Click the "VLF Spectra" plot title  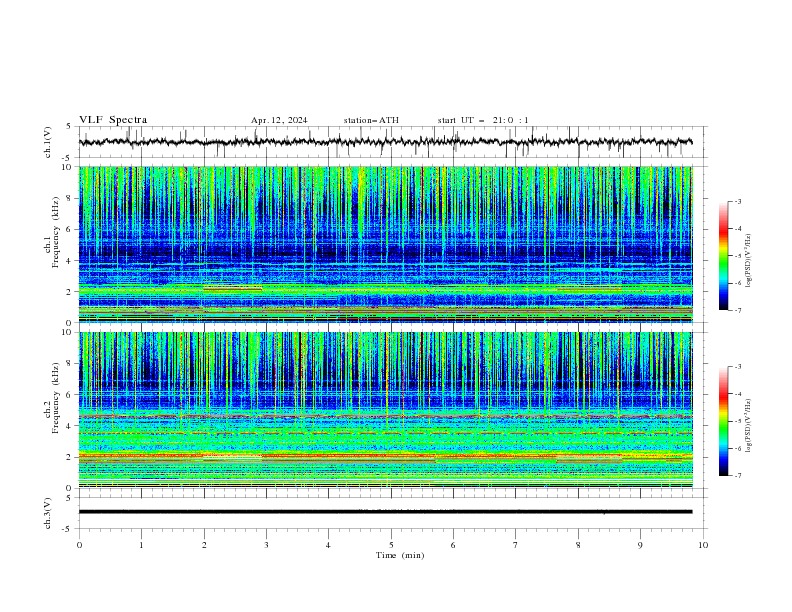tap(113, 120)
